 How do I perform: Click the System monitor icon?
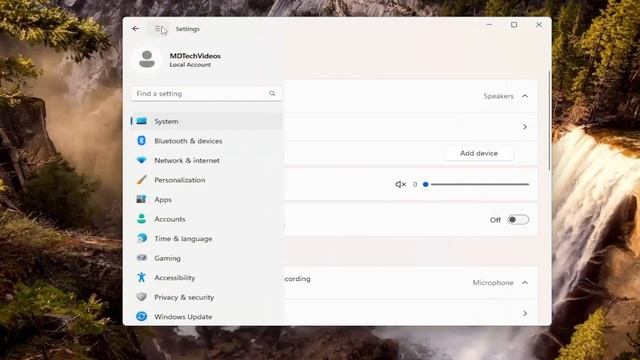point(142,121)
